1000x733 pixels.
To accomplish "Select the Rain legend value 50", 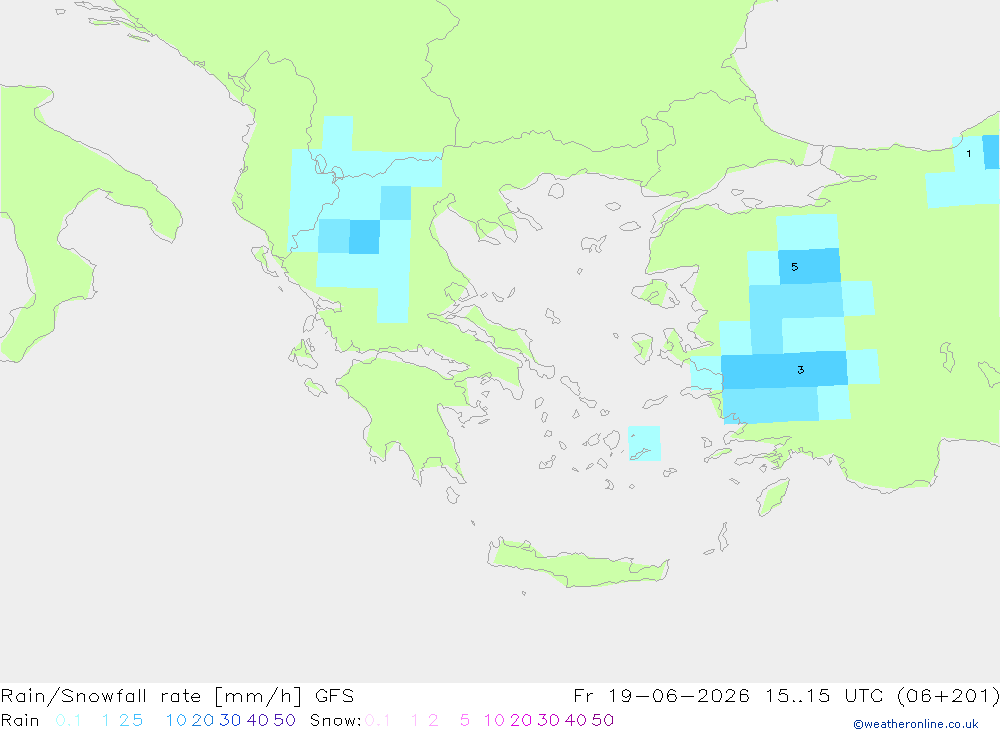I will click(x=284, y=720).
